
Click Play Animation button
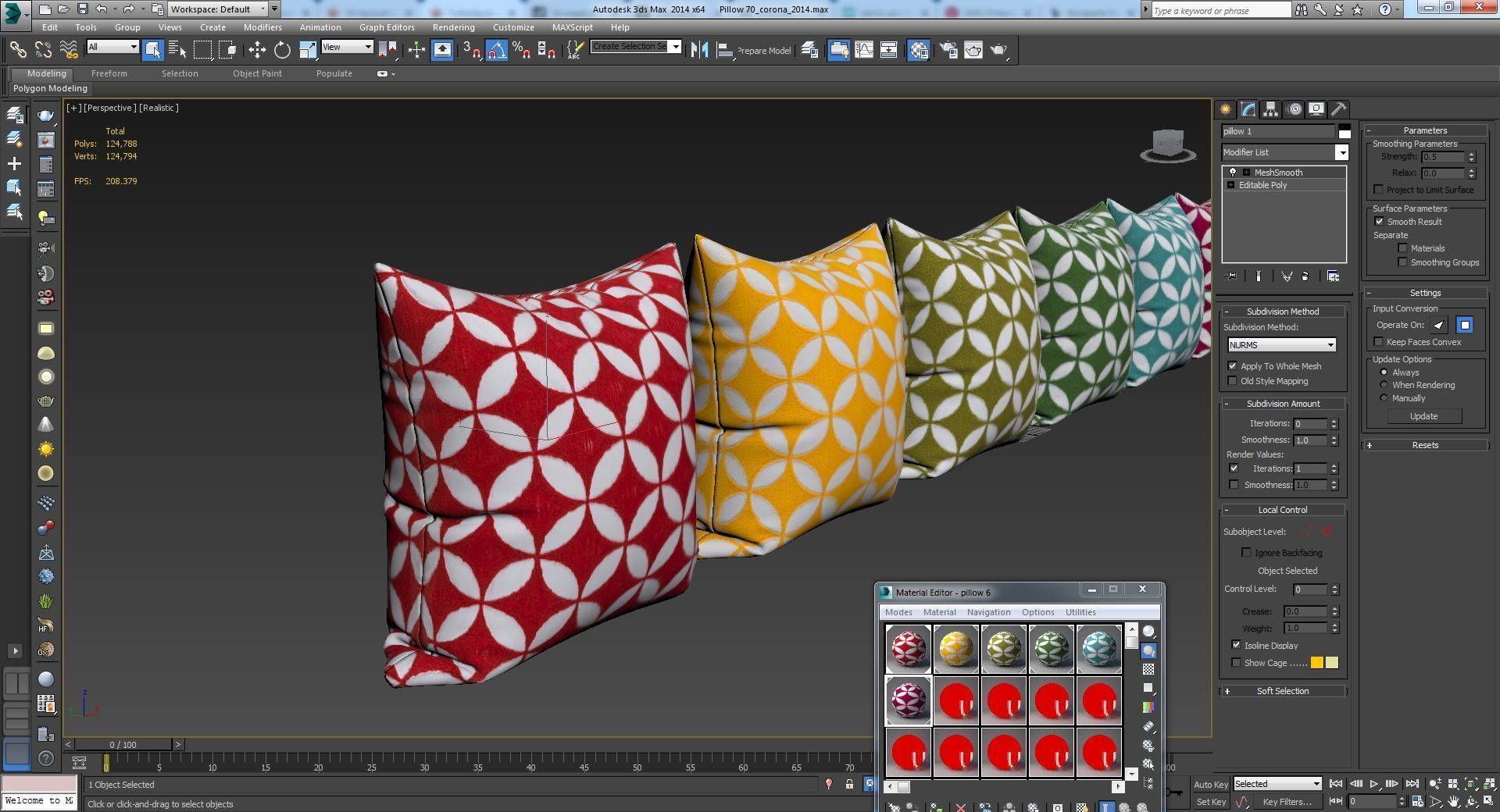click(1374, 784)
